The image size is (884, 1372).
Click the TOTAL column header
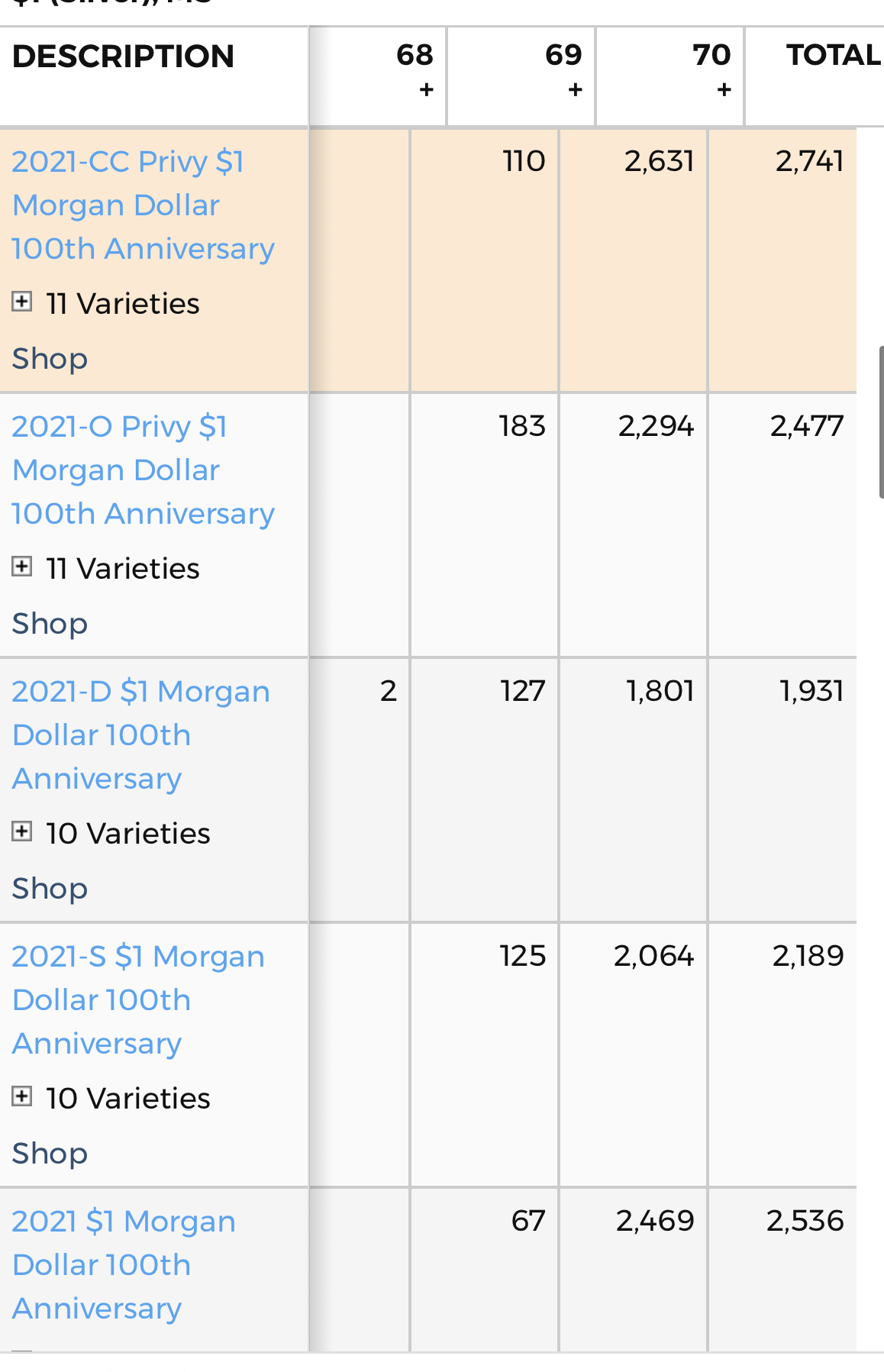click(x=832, y=56)
